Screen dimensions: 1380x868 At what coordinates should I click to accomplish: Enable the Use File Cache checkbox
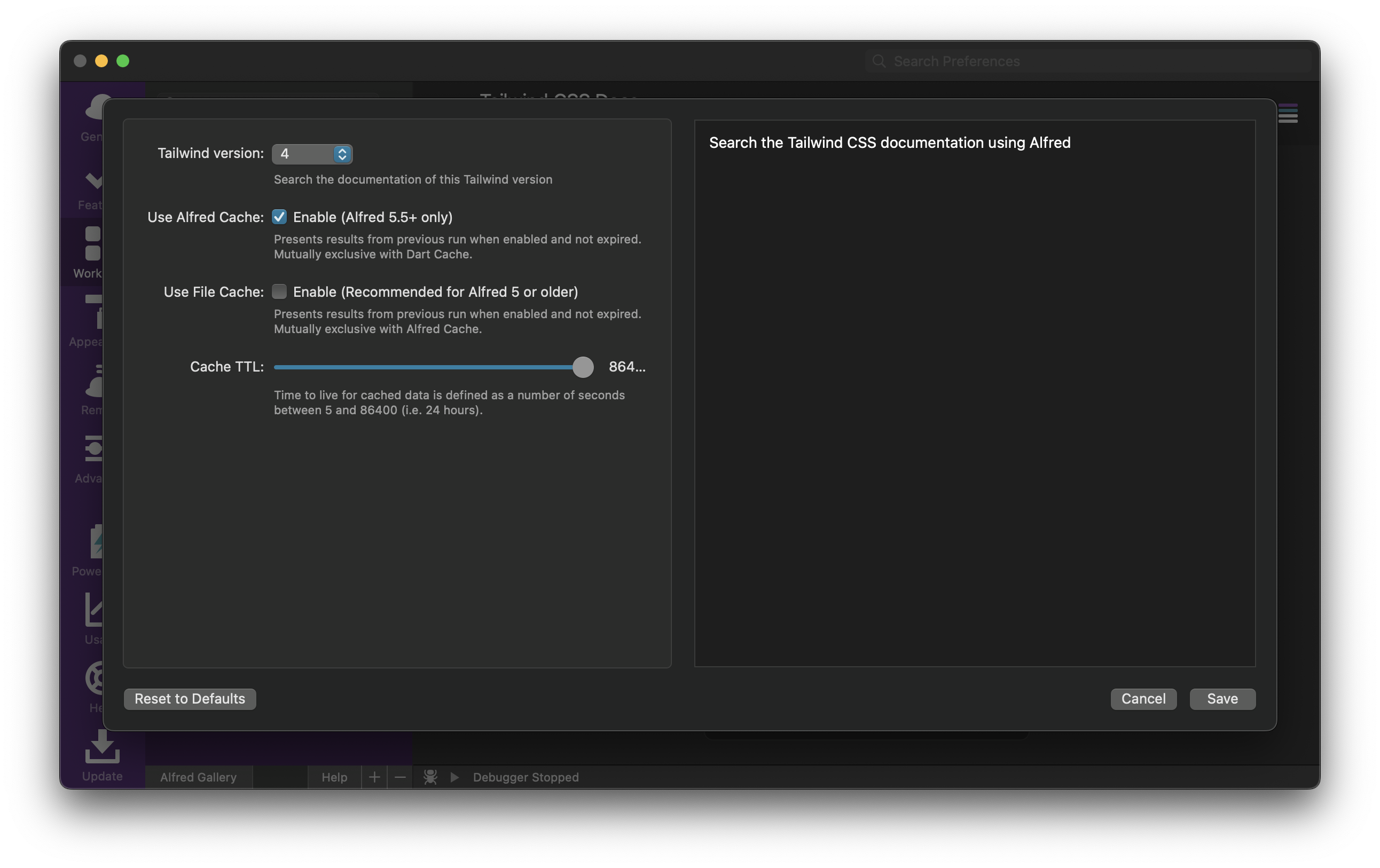(x=279, y=291)
